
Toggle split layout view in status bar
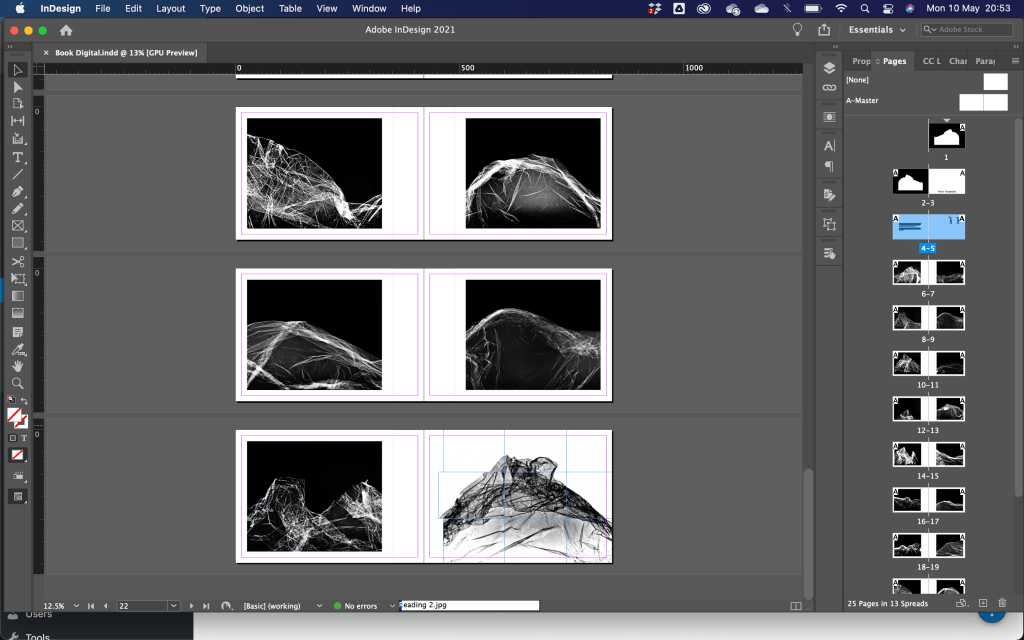(796, 606)
